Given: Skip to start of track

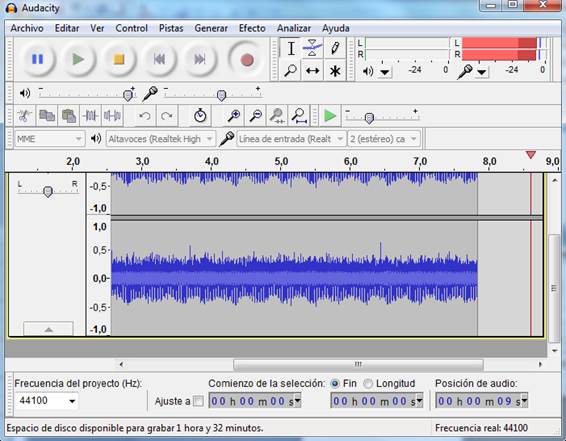Looking at the screenshot, I should point(159,59).
